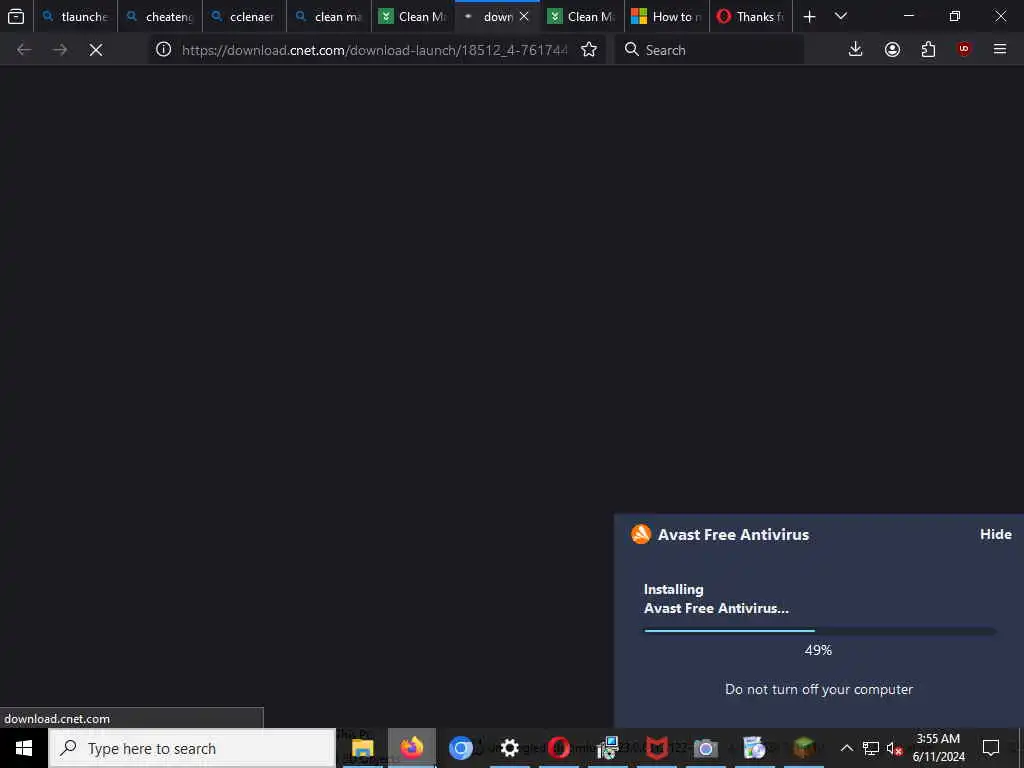Image resolution: width=1024 pixels, height=768 pixels.
Task: Open the disc installer taskbar icon
Action: 754,748
